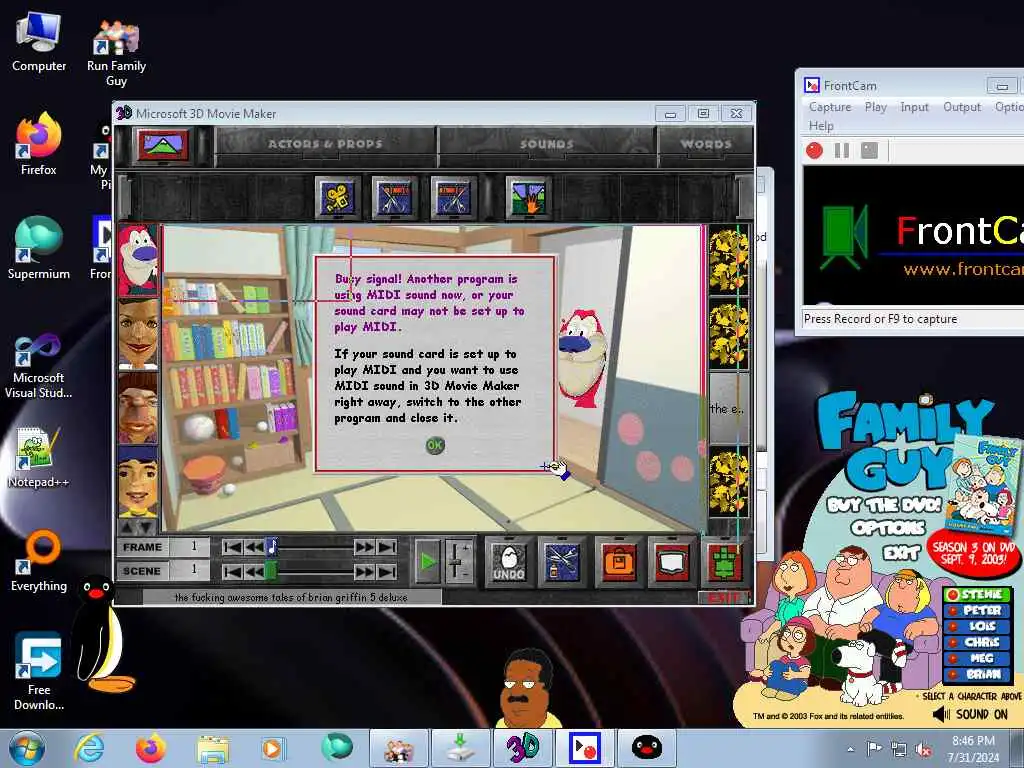Click OK in the MIDI busy signal dialog
The height and width of the screenshot is (768, 1024).
[434, 445]
